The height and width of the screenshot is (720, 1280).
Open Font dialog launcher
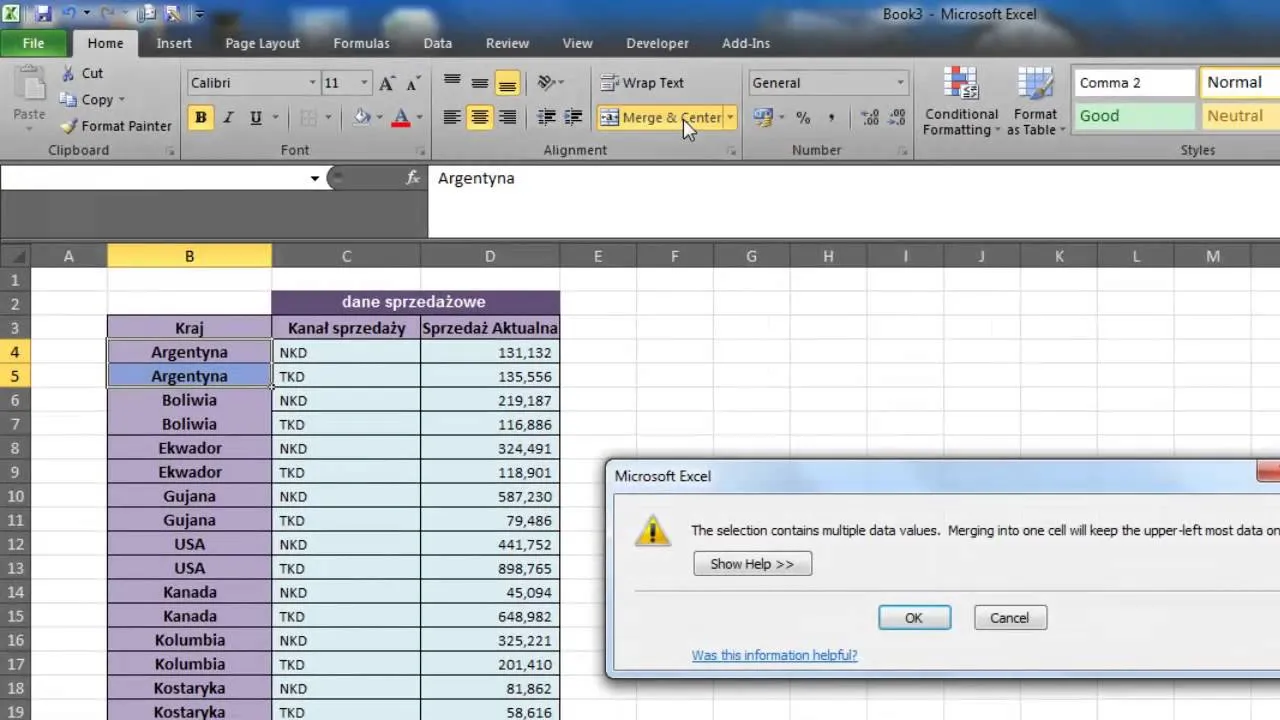(422, 151)
